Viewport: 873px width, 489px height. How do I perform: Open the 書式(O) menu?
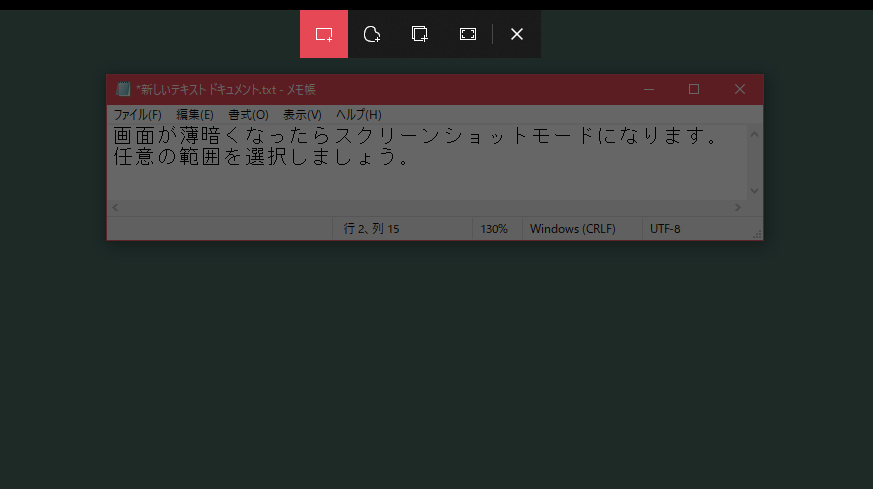pyautogui.click(x=248, y=115)
